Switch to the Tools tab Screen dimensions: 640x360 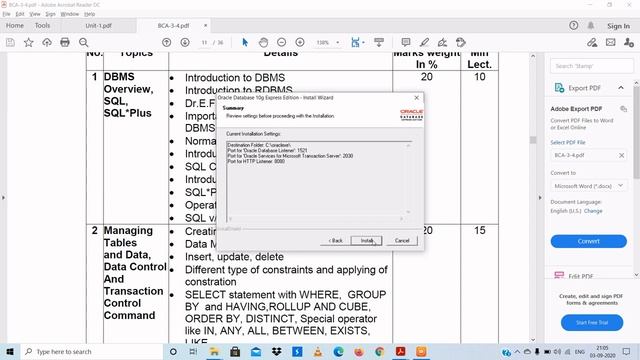click(42, 26)
